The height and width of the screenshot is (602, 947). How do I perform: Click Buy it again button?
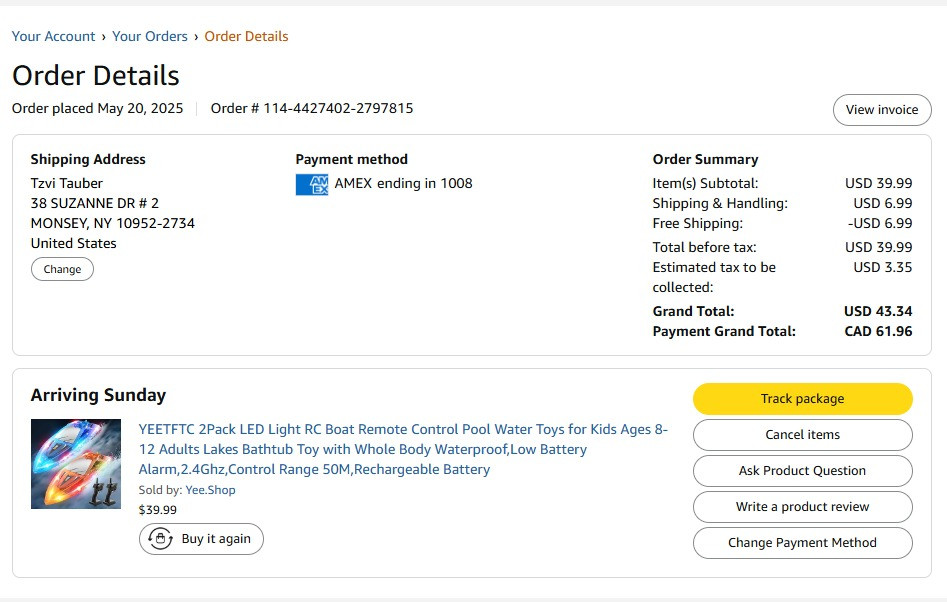(x=201, y=539)
